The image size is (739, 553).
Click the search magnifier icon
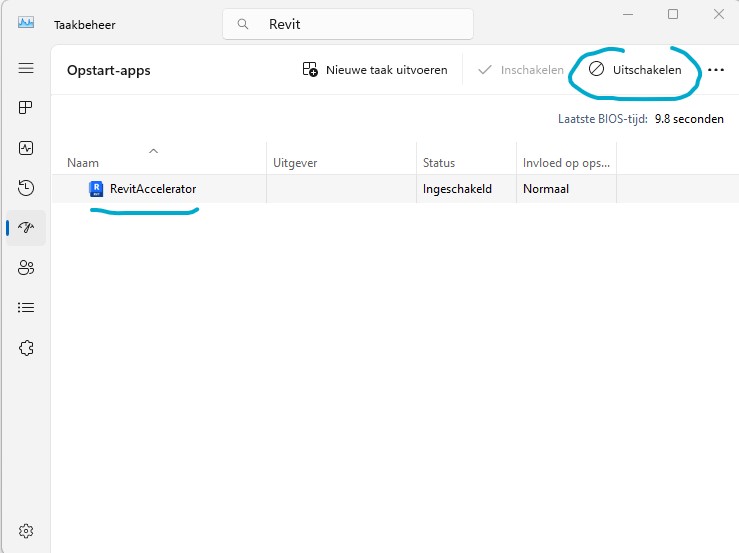(x=243, y=24)
